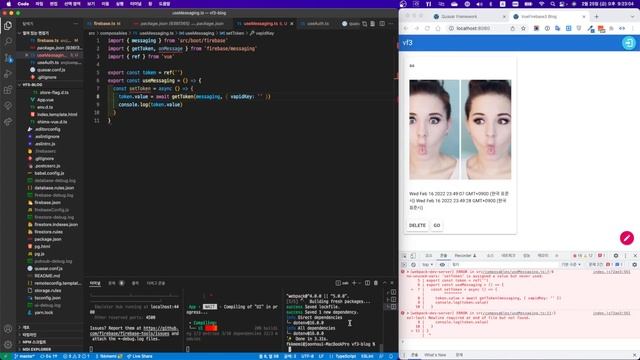This screenshot has height=360, width=640.
Task: Open the browser tab list chevron
Action: (633, 17)
